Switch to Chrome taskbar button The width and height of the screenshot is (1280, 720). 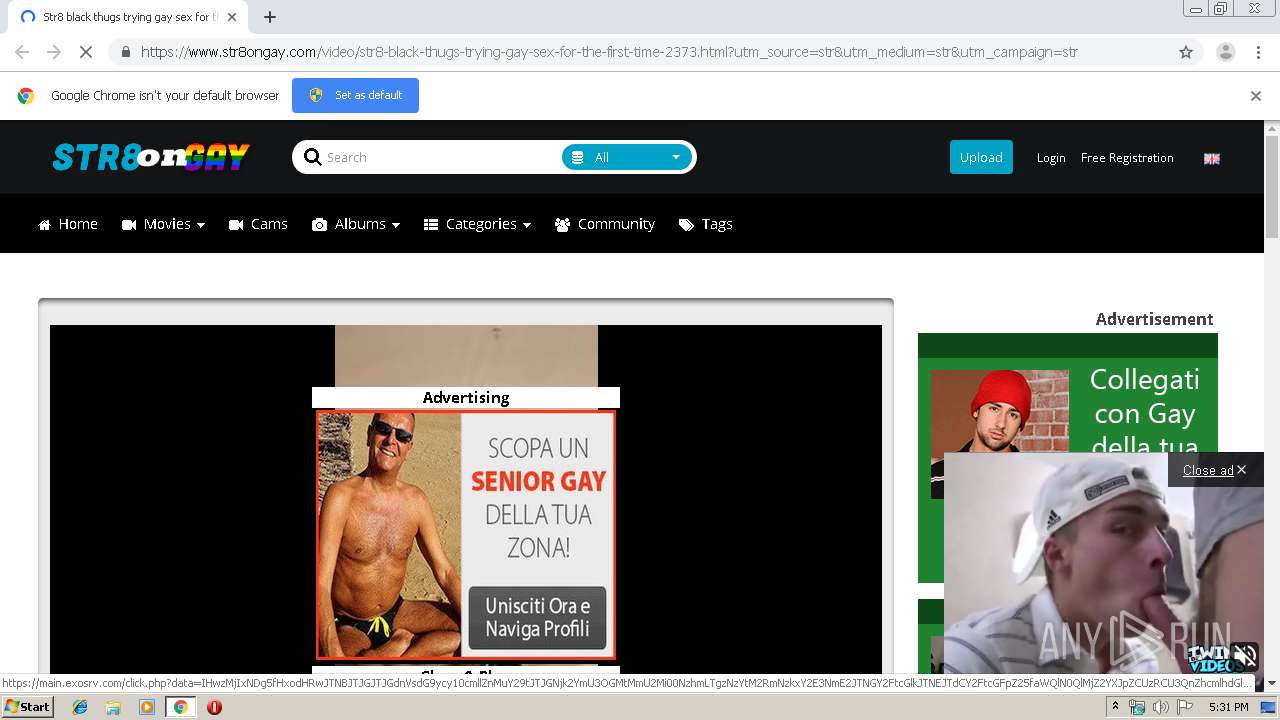click(x=180, y=707)
